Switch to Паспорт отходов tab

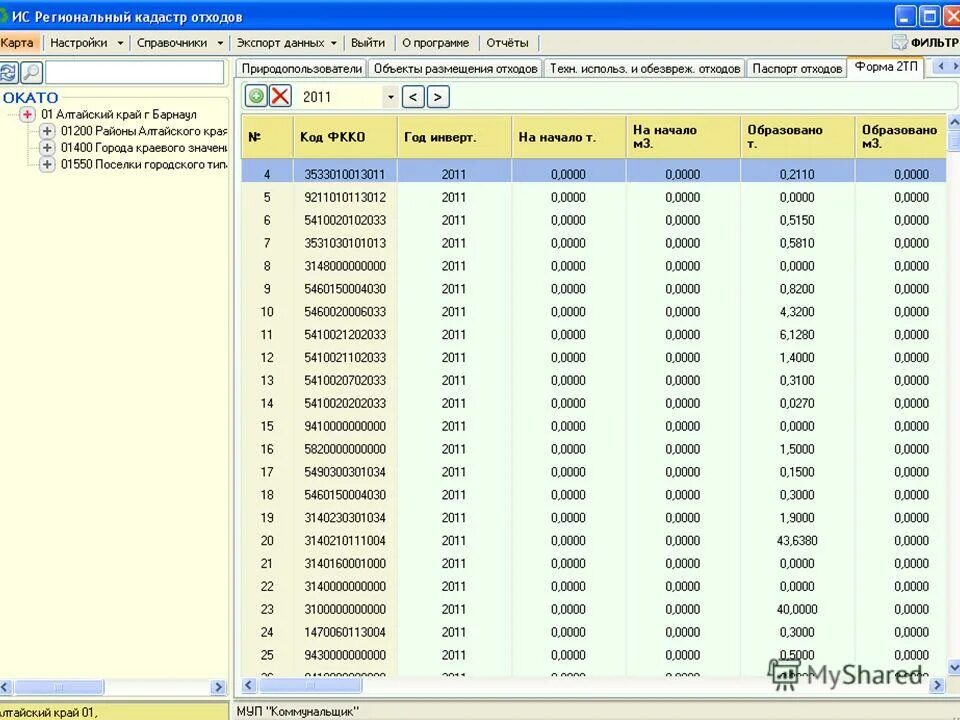tap(797, 69)
